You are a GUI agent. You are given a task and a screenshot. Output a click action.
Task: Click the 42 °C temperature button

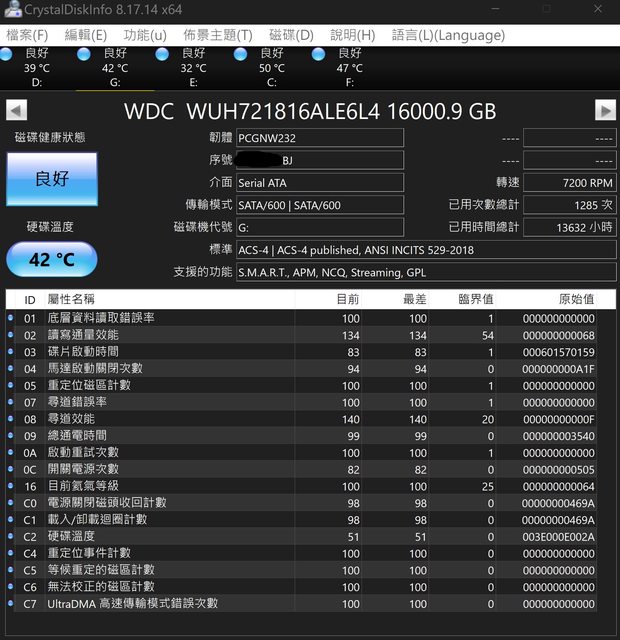coord(52,260)
